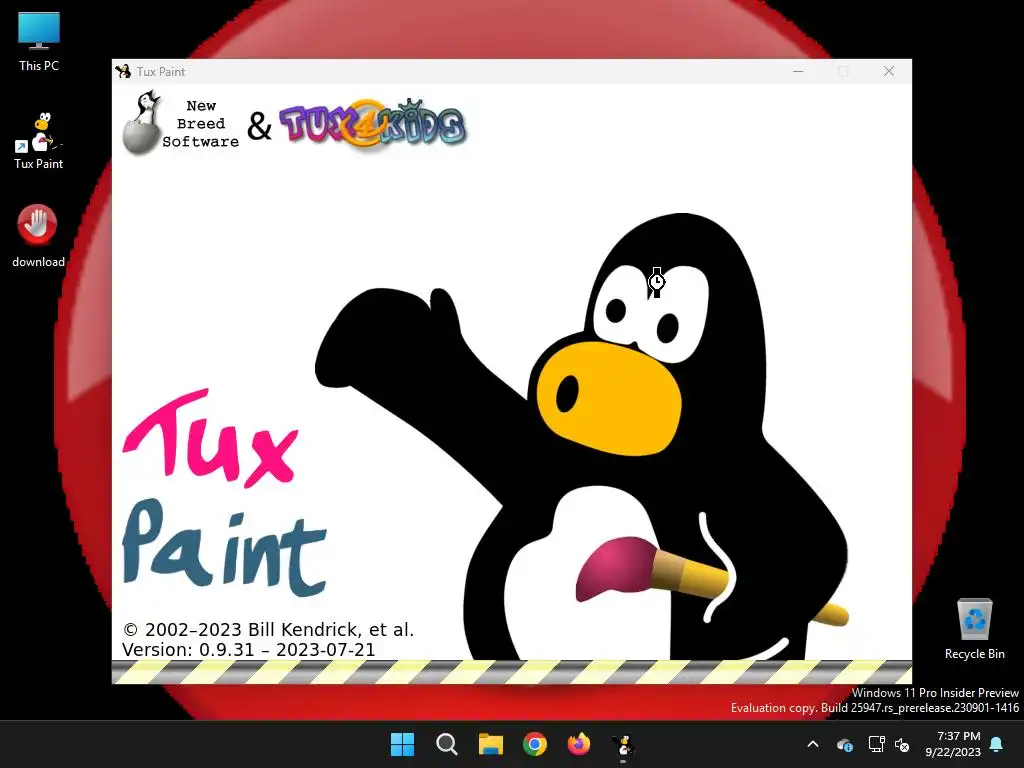Viewport: 1024px width, 768px height.
Task: Click the muted volume tray icon
Action: tap(902, 744)
